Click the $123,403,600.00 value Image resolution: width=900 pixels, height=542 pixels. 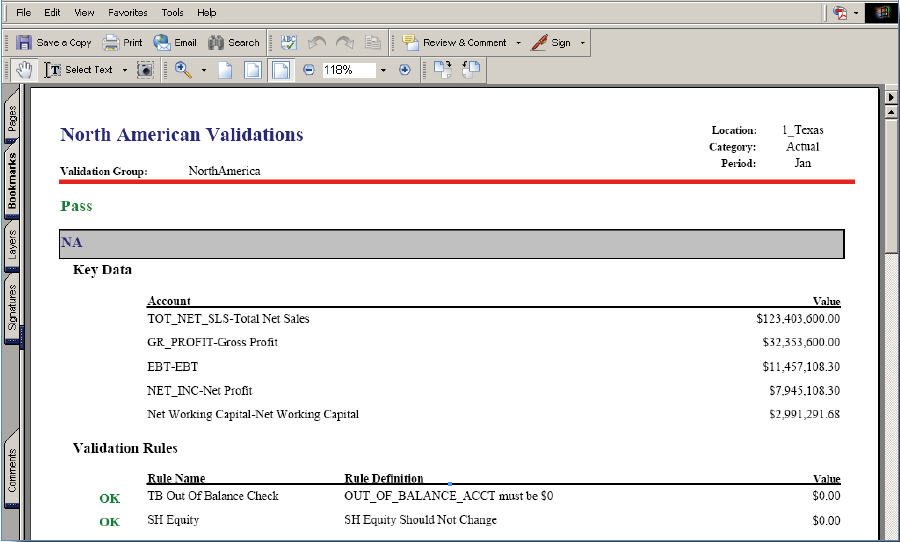pos(798,319)
